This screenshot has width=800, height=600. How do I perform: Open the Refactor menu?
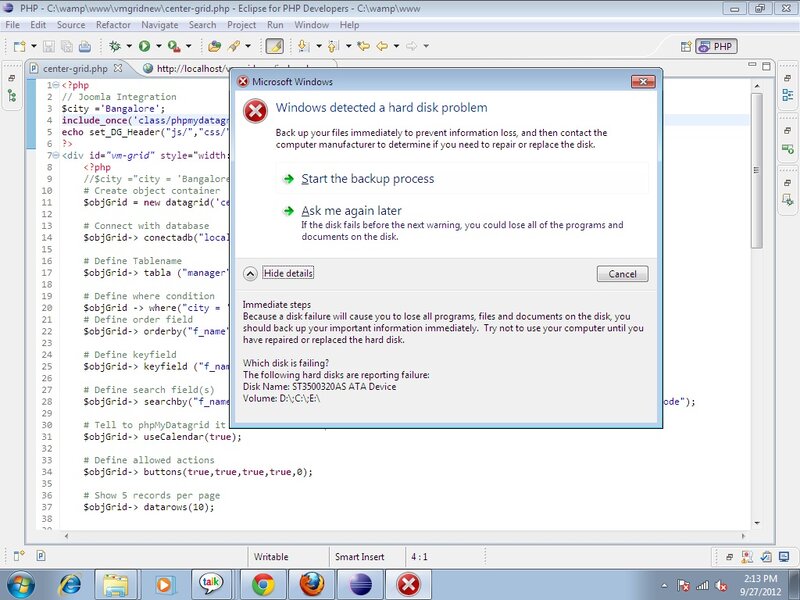click(x=113, y=25)
